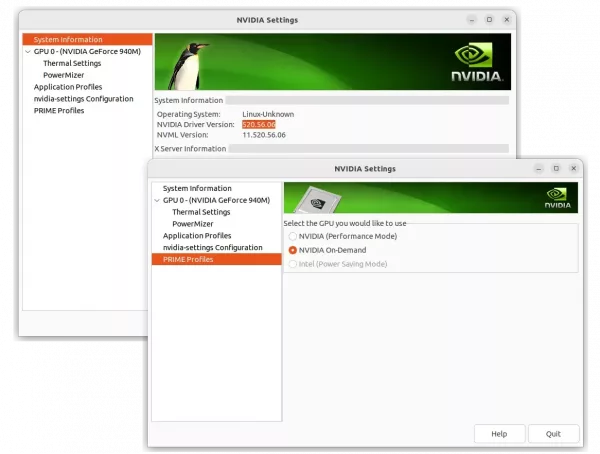This screenshot has width=600, height=454.
Task: Click back window NVIDIA Settings title bar
Action: tap(267, 20)
